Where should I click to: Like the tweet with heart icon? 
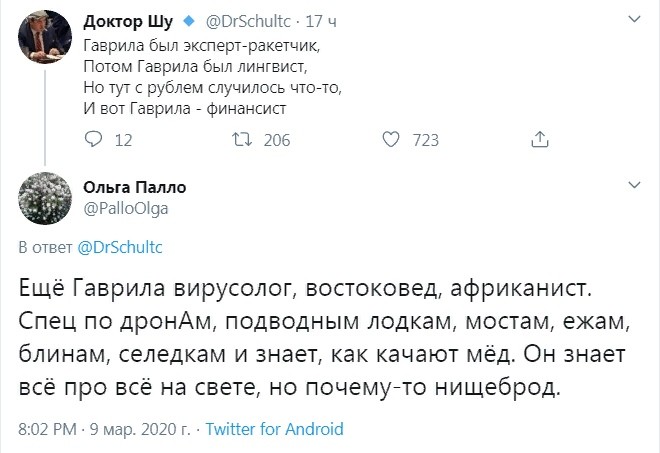click(391, 141)
